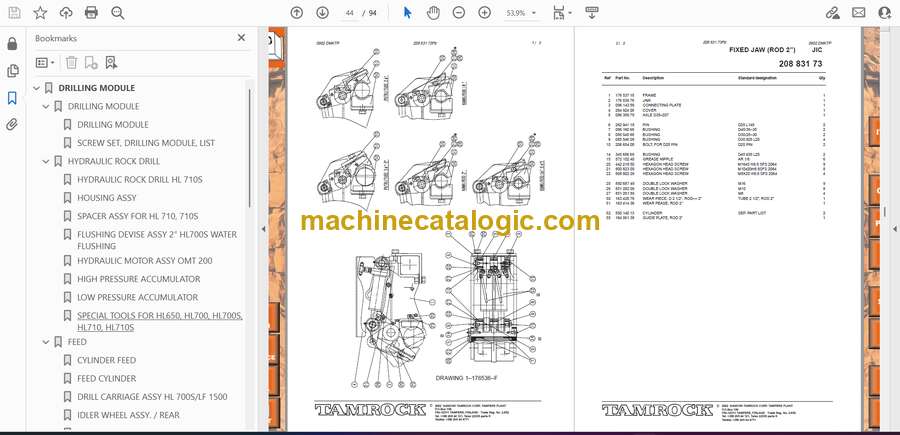Toggle the Bookmarks side panel icon
Viewport: 900px width, 435px height.
pyautogui.click(x=12, y=98)
